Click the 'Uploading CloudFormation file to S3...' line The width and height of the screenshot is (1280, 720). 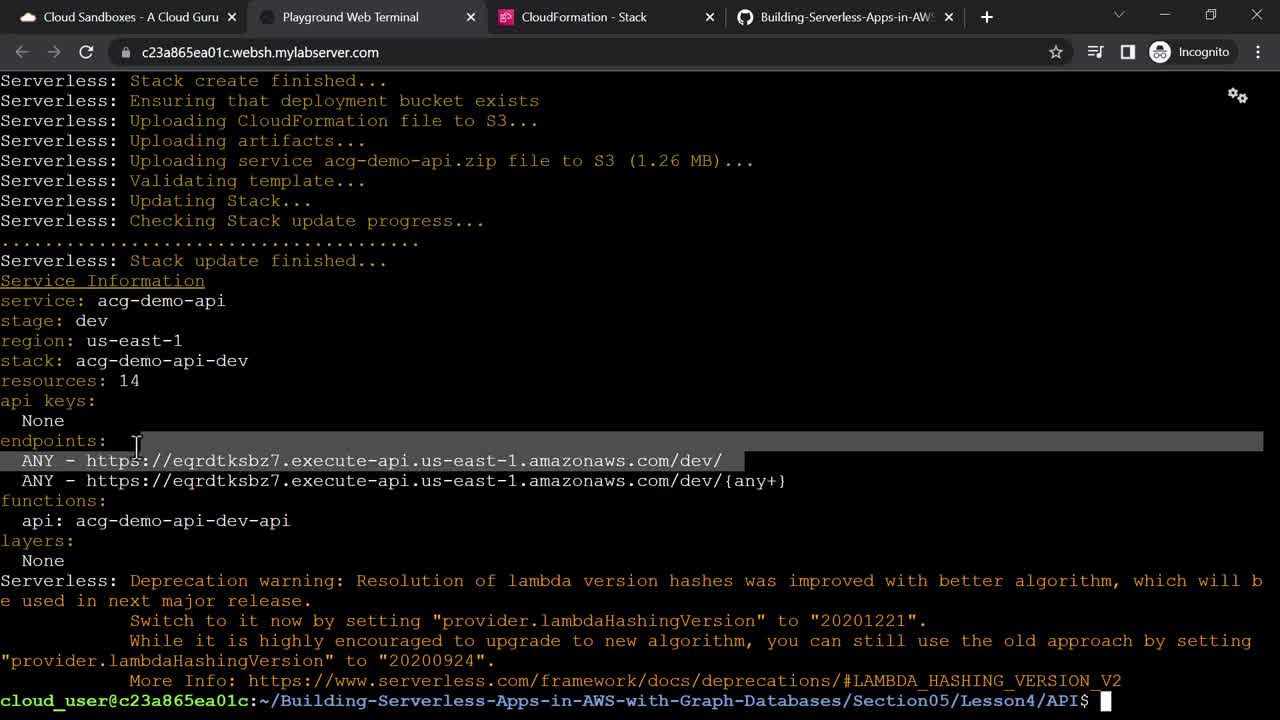point(269,121)
